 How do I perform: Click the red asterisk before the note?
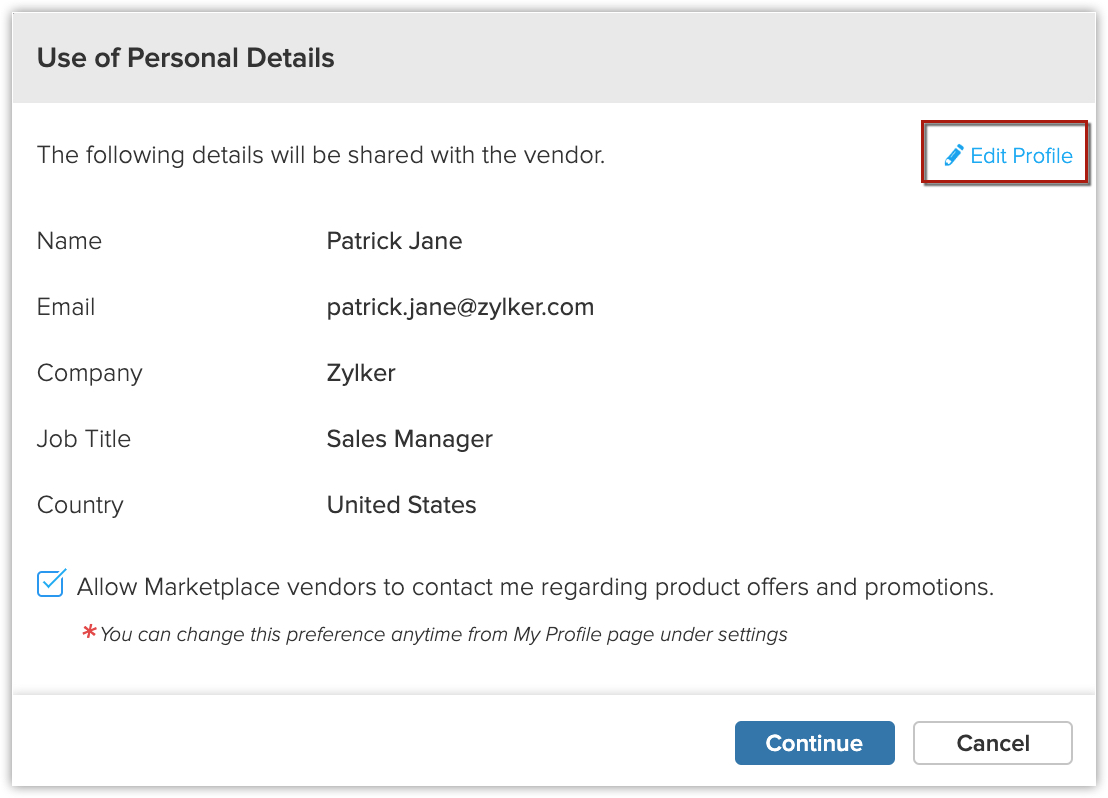tap(90, 632)
